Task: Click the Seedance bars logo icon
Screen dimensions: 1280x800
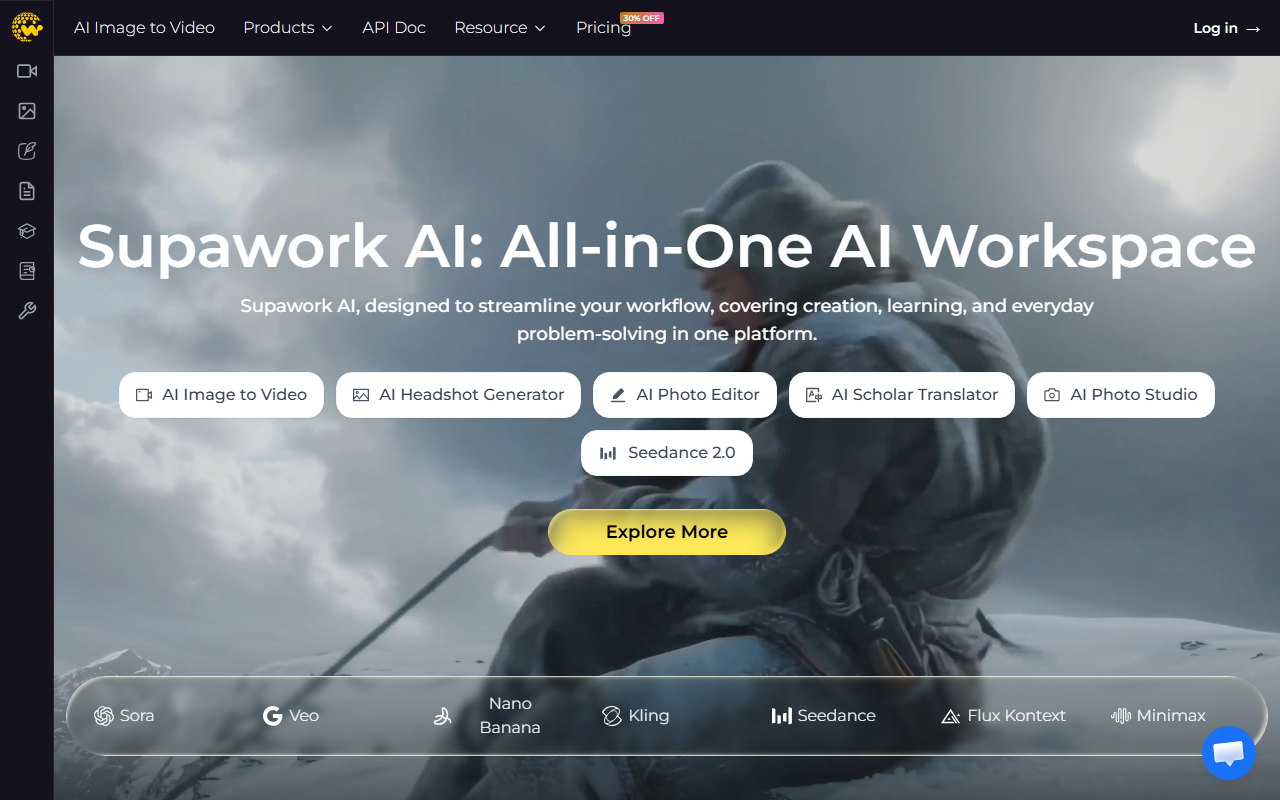Action: pos(782,716)
